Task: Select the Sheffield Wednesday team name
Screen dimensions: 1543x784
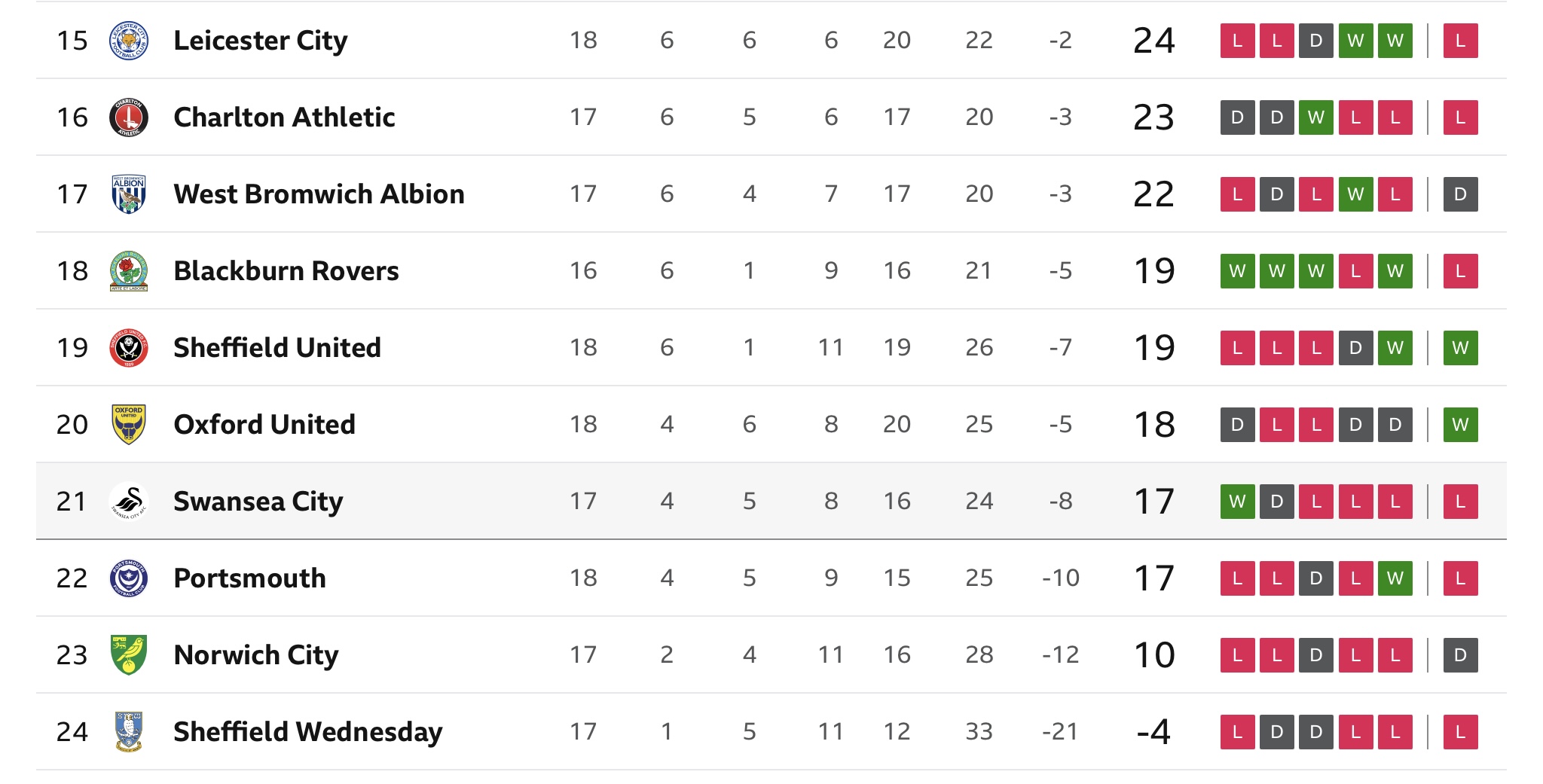Action: point(307,732)
